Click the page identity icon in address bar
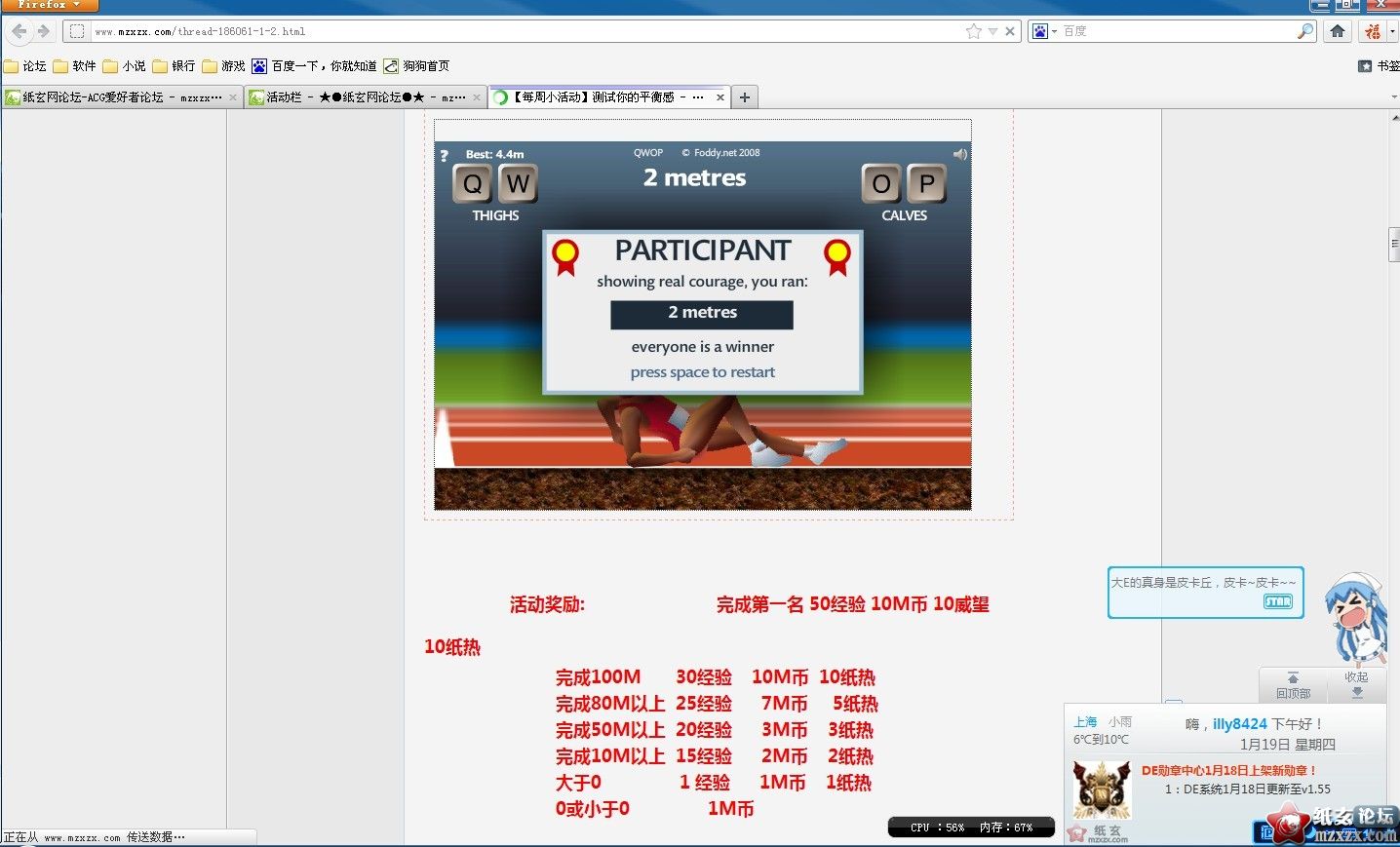 [x=77, y=31]
